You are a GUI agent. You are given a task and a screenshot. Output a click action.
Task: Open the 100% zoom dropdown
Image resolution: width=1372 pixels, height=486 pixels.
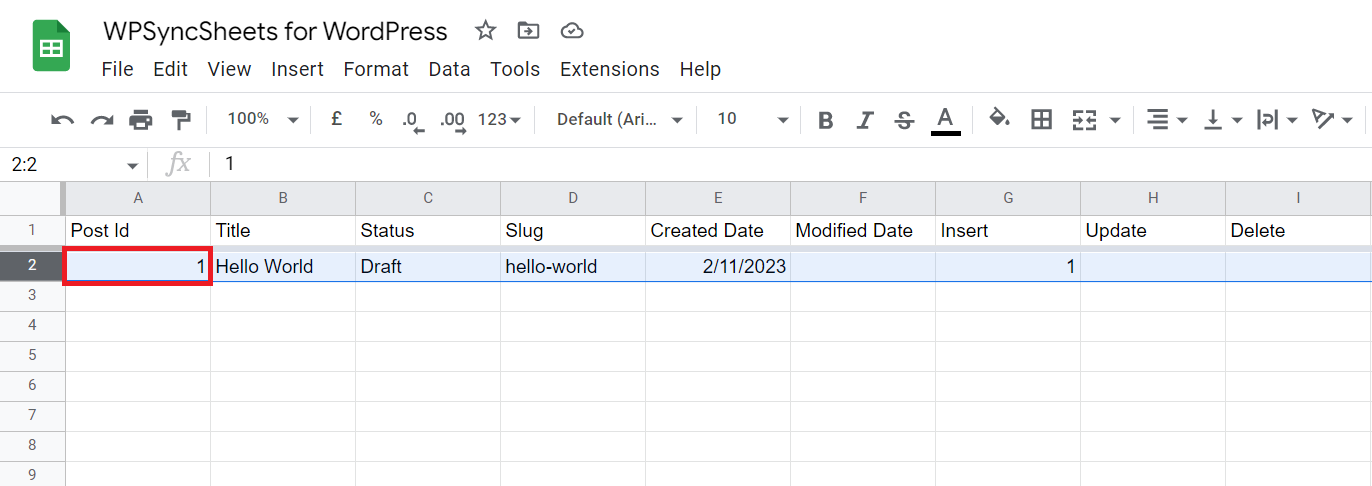[262, 119]
